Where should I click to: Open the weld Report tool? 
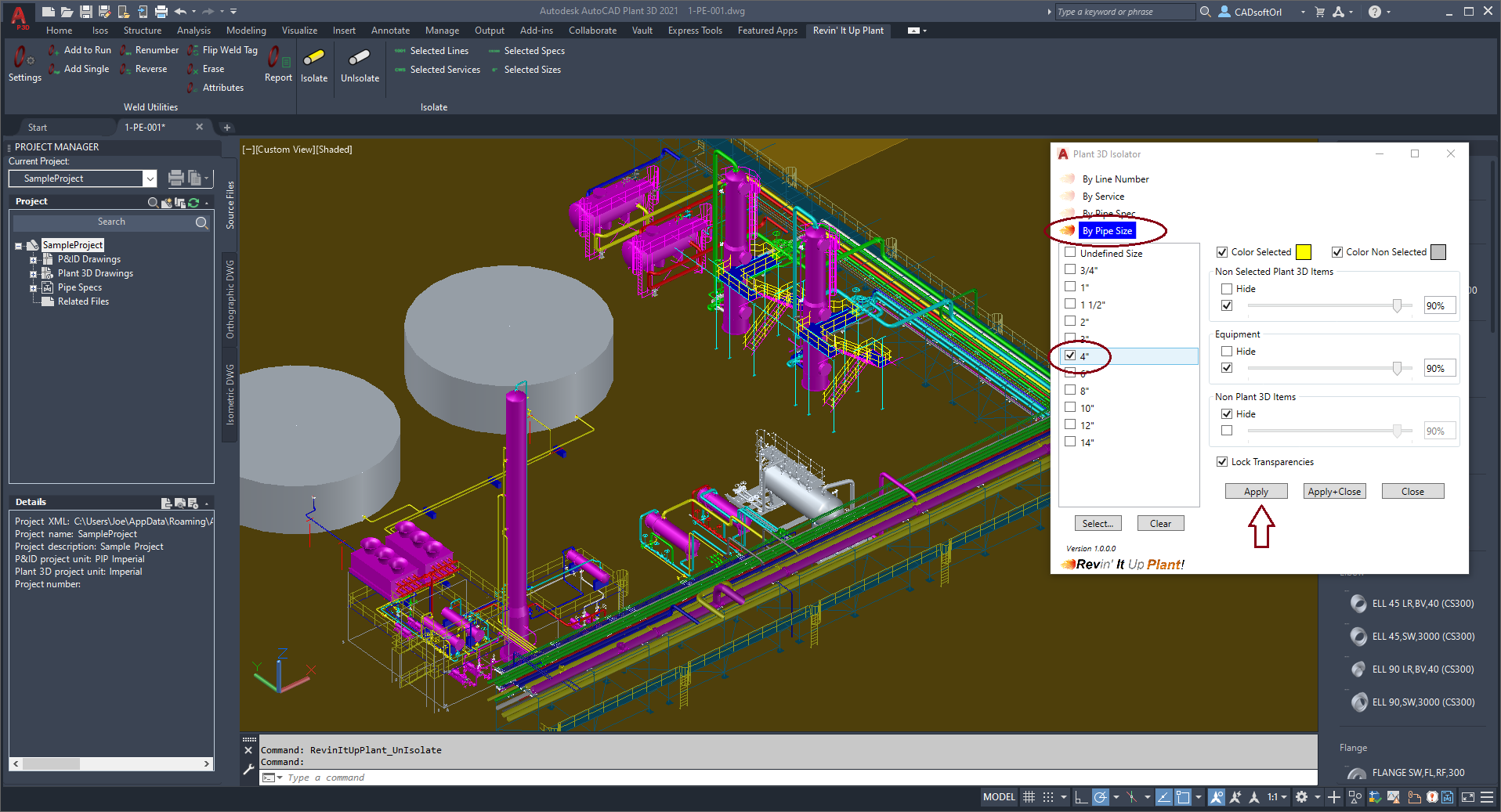pos(278,63)
